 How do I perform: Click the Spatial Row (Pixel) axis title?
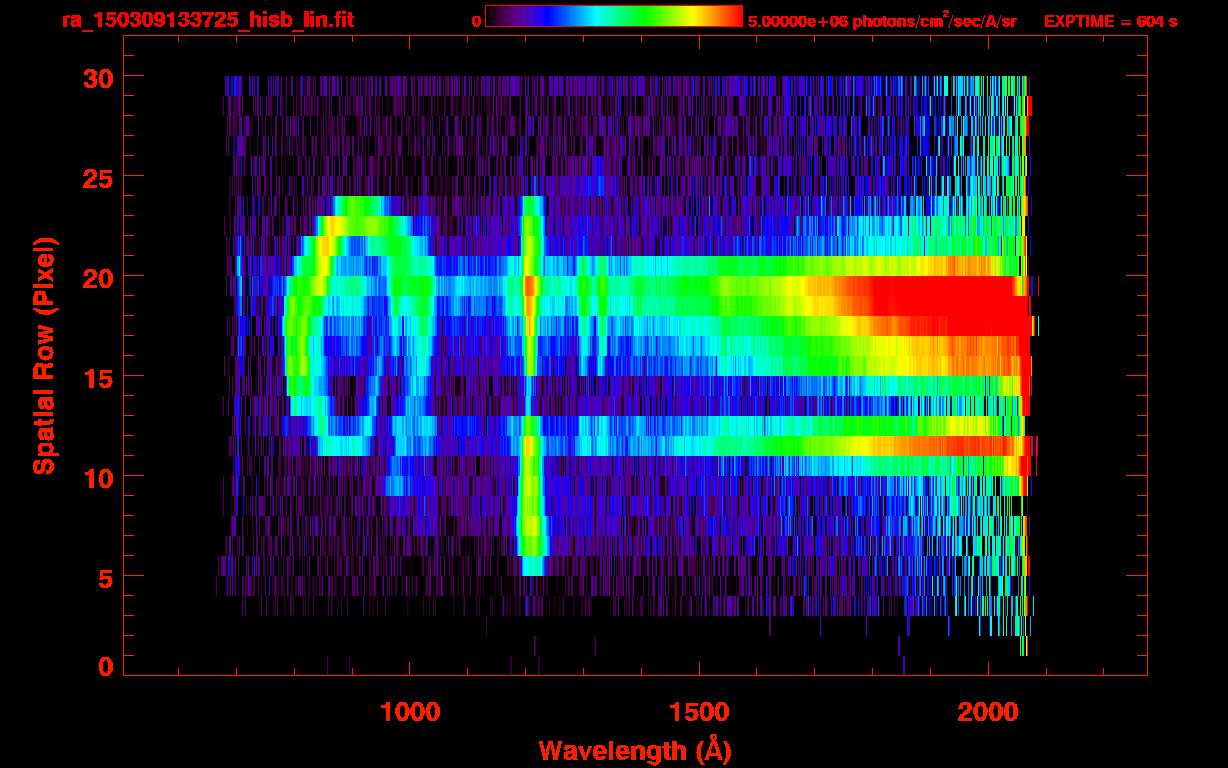(46, 356)
